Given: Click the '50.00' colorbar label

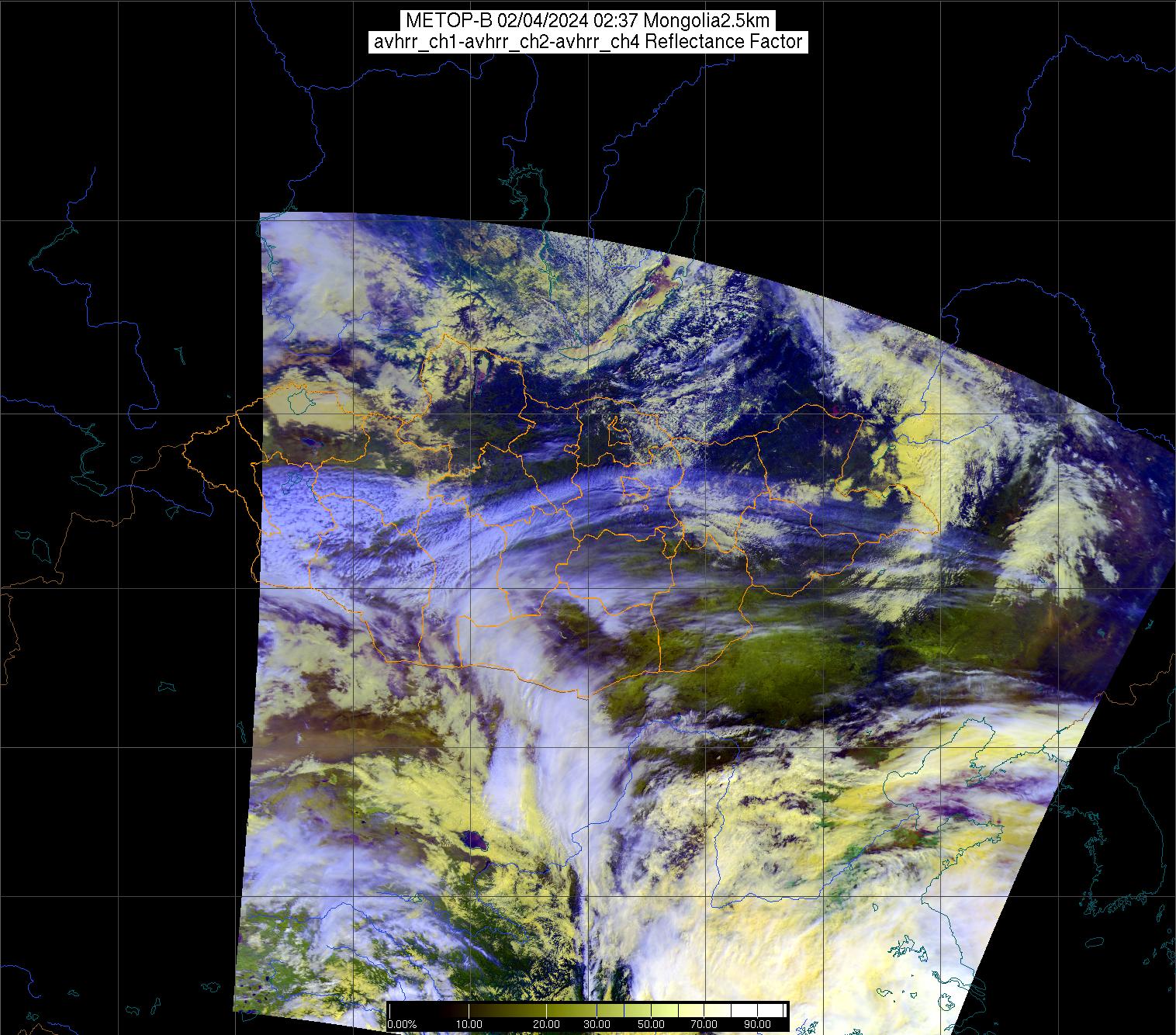Looking at the screenshot, I should 651,1025.
